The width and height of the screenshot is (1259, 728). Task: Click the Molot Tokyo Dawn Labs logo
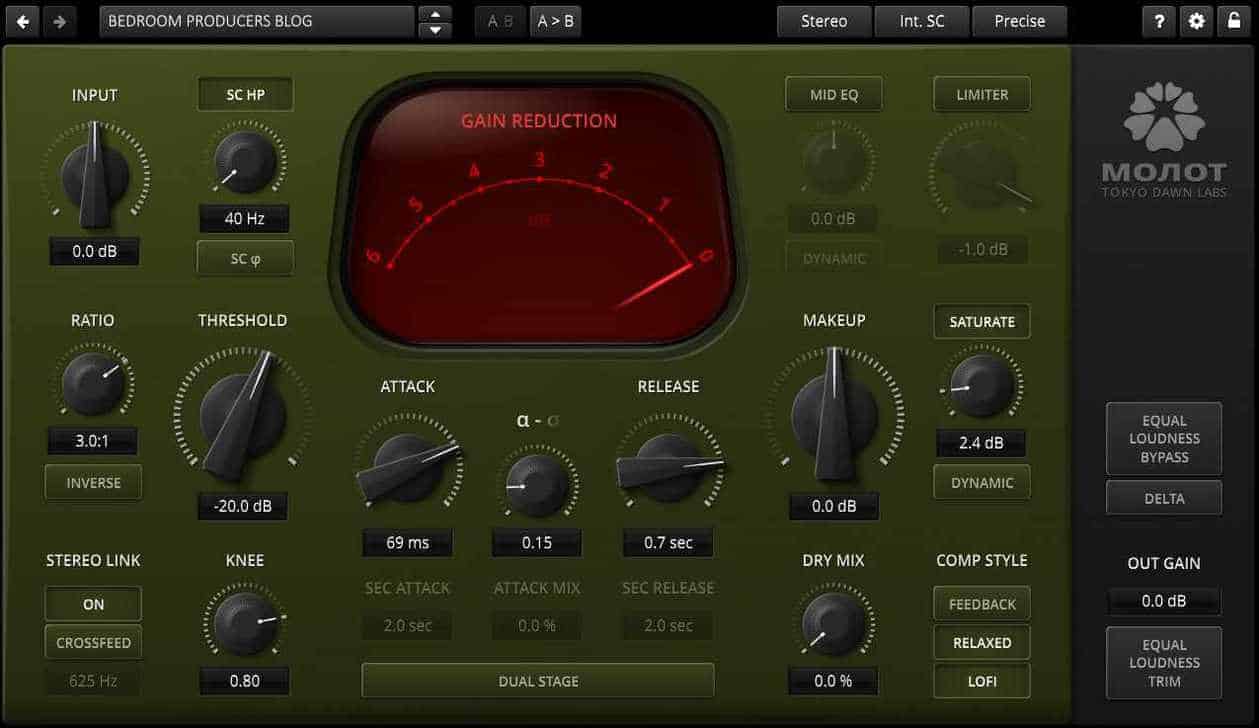point(1164,140)
